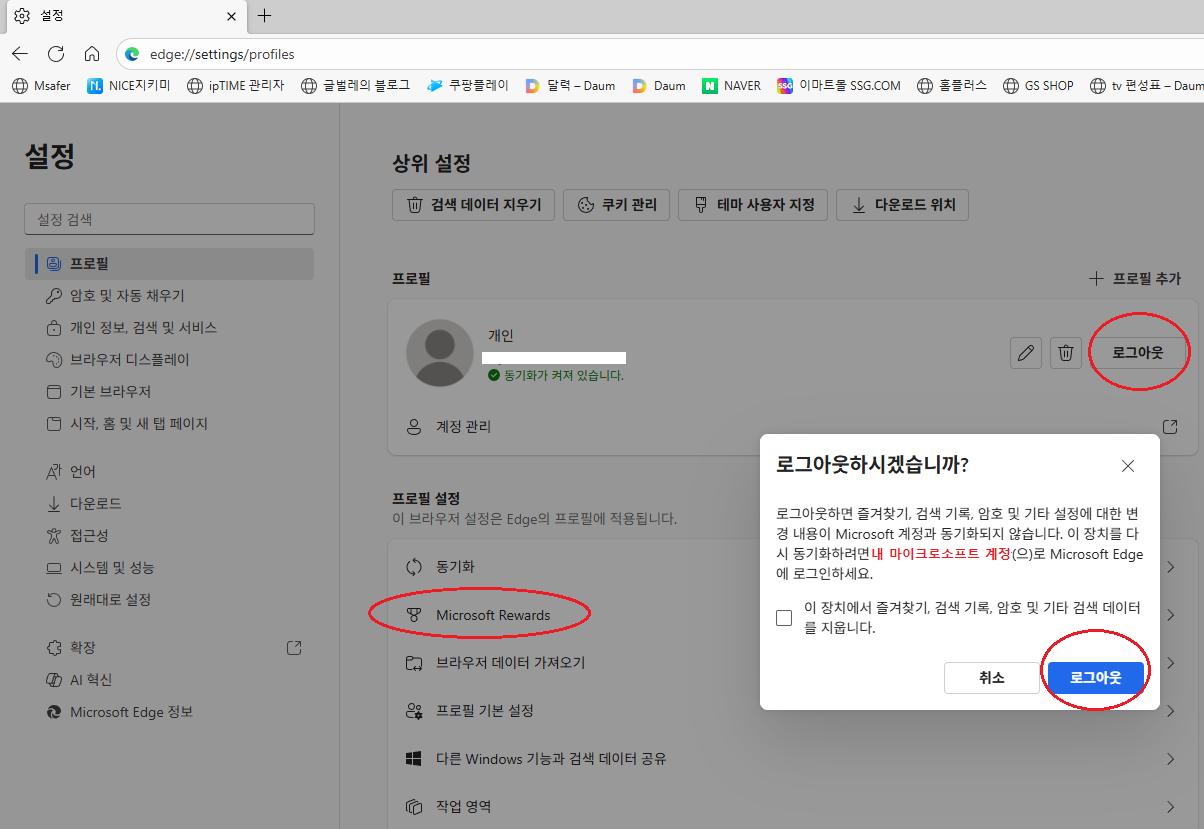Click the address bar edge://settings/profiles
Image resolution: width=1204 pixels, height=829 pixels.
tap(660, 54)
